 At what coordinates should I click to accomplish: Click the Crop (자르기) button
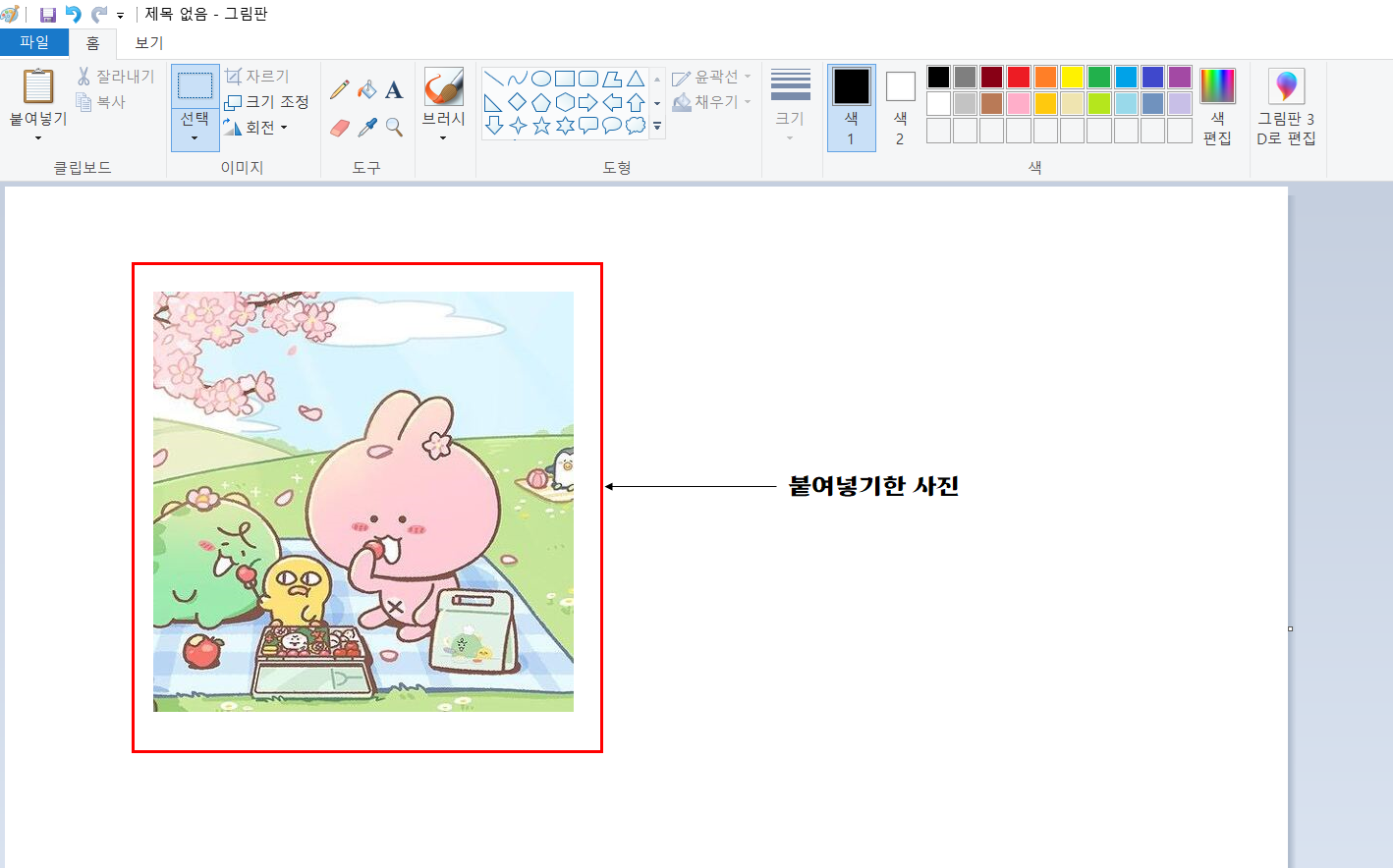(256, 76)
